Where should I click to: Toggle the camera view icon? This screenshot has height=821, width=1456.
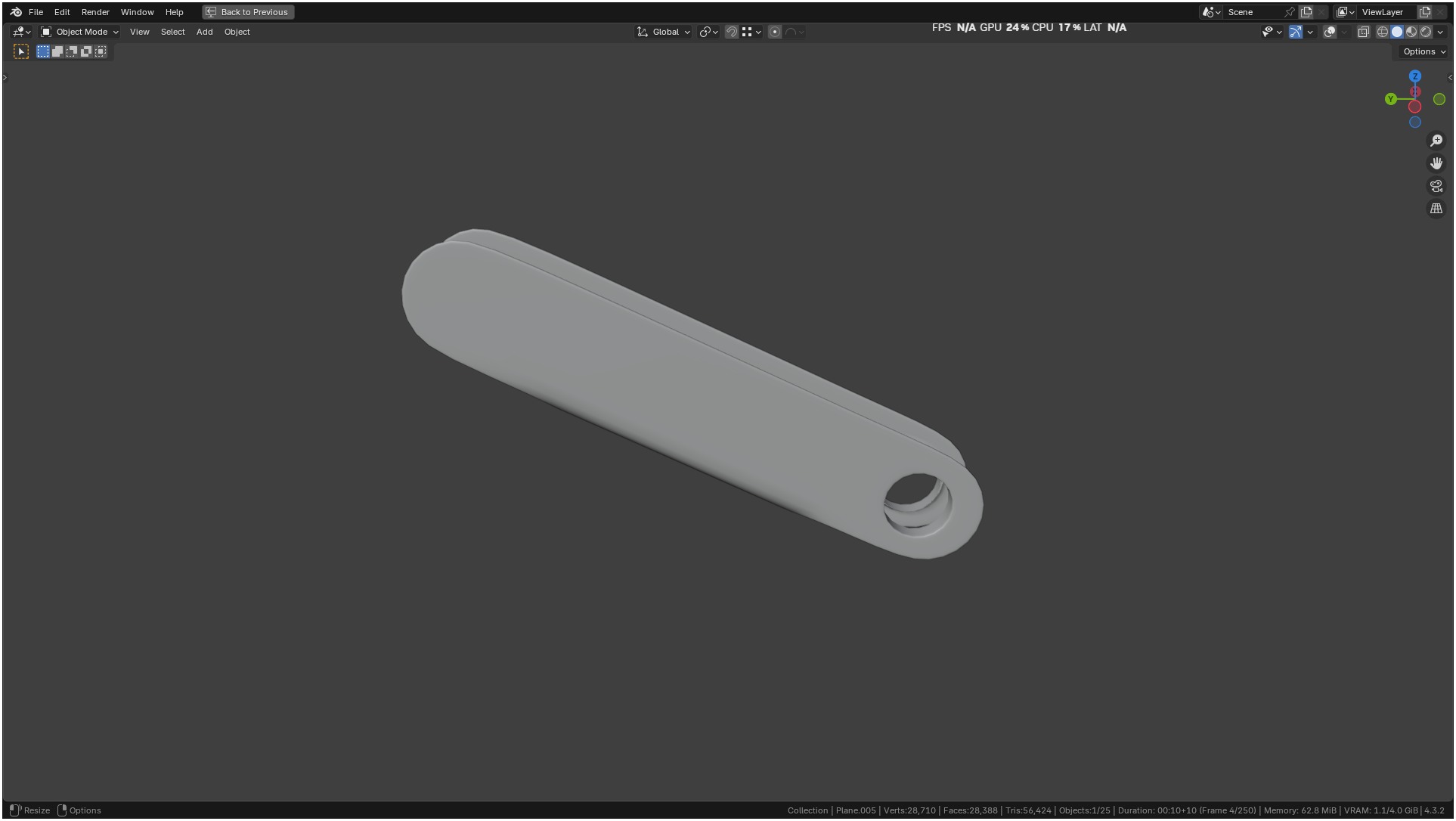pyautogui.click(x=1436, y=186)
